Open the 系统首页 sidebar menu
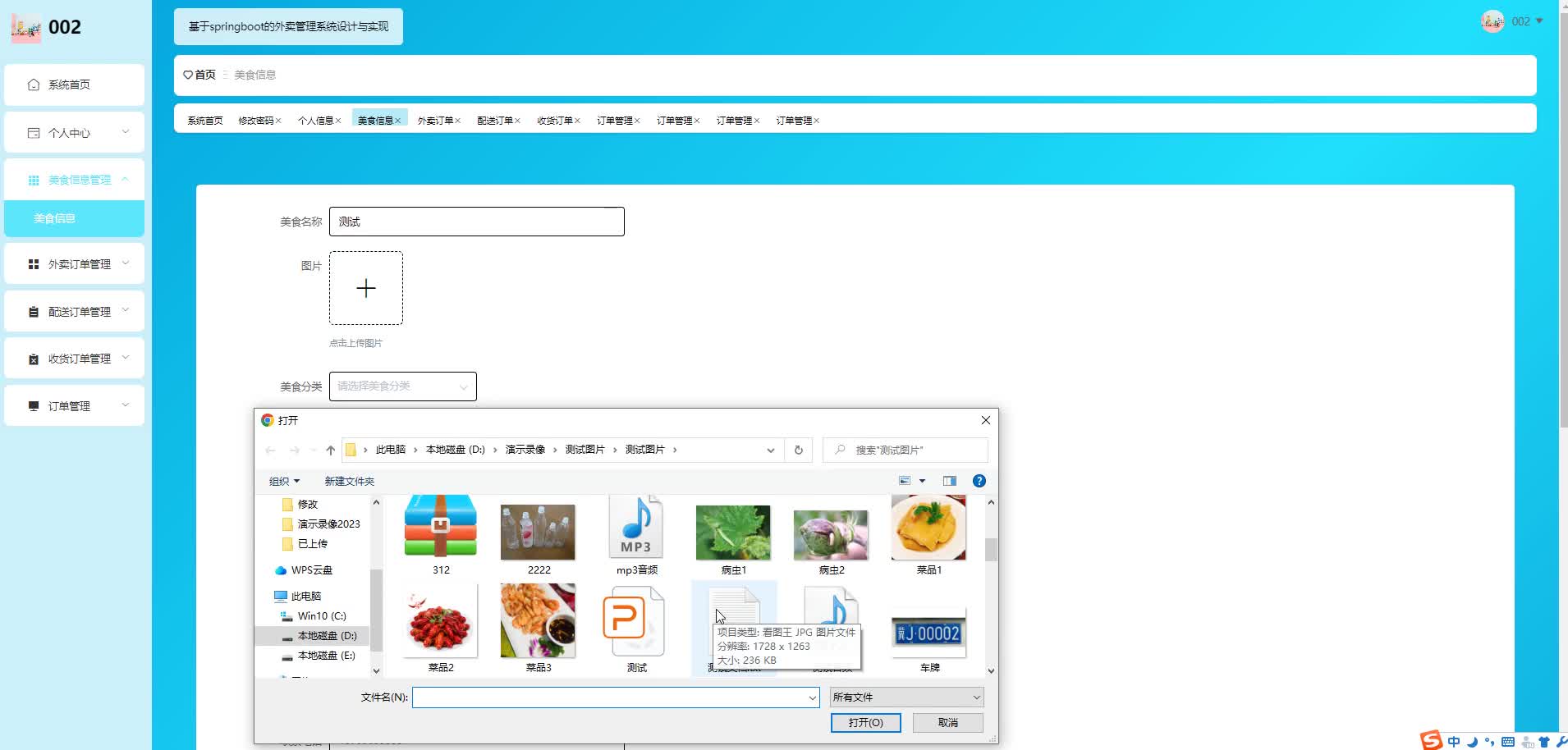 coord(74,85)
